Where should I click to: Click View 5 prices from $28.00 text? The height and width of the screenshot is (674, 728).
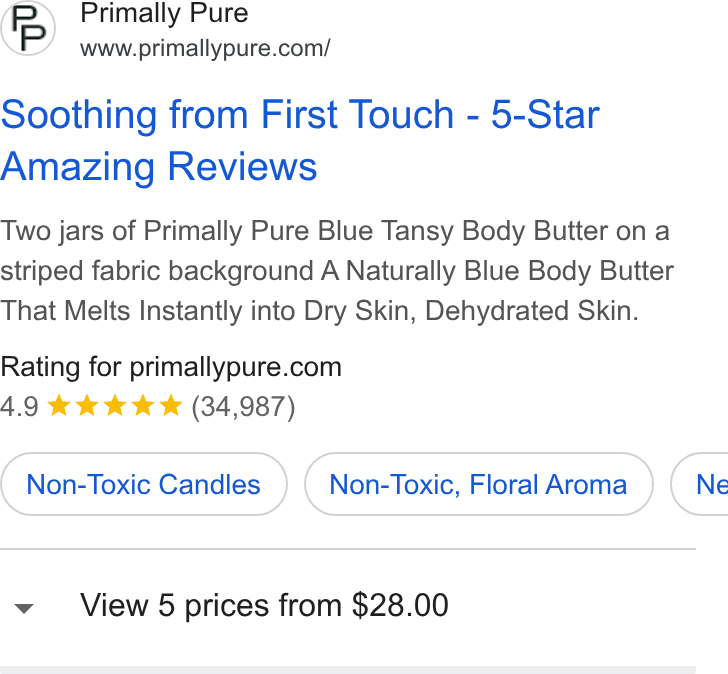click(x=264, y=605)
